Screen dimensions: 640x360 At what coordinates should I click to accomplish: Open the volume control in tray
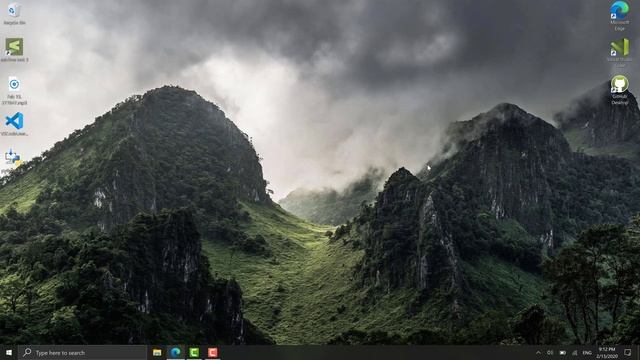click(x=550, y=352)
